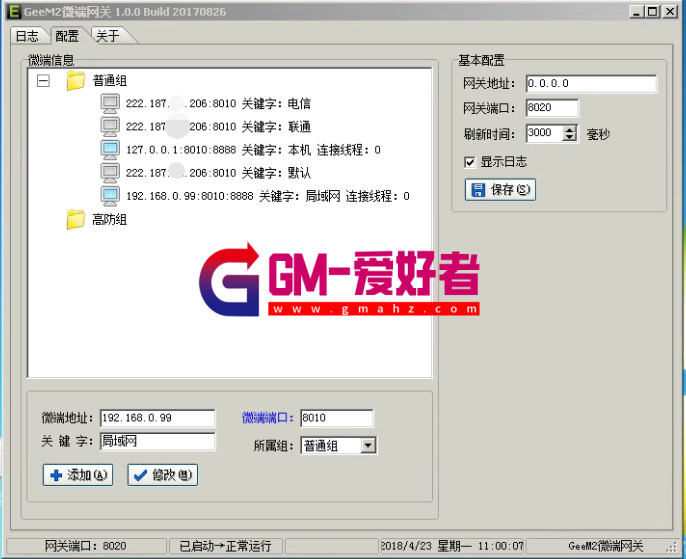
Task: Click the 毫秒 unit label
Action: pos(598,134)
